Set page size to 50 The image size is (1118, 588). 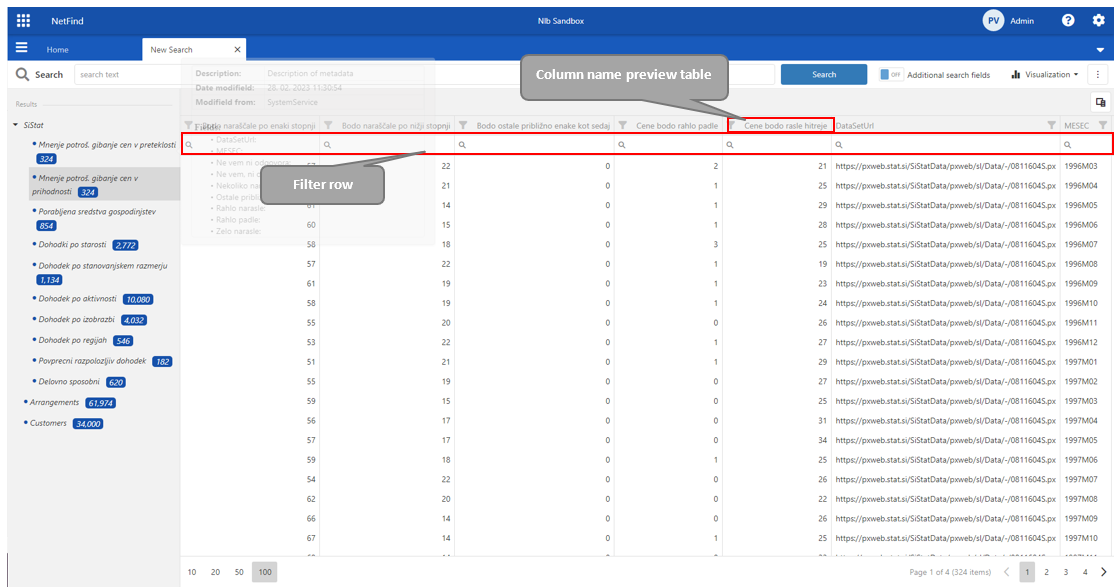(239, 572)
